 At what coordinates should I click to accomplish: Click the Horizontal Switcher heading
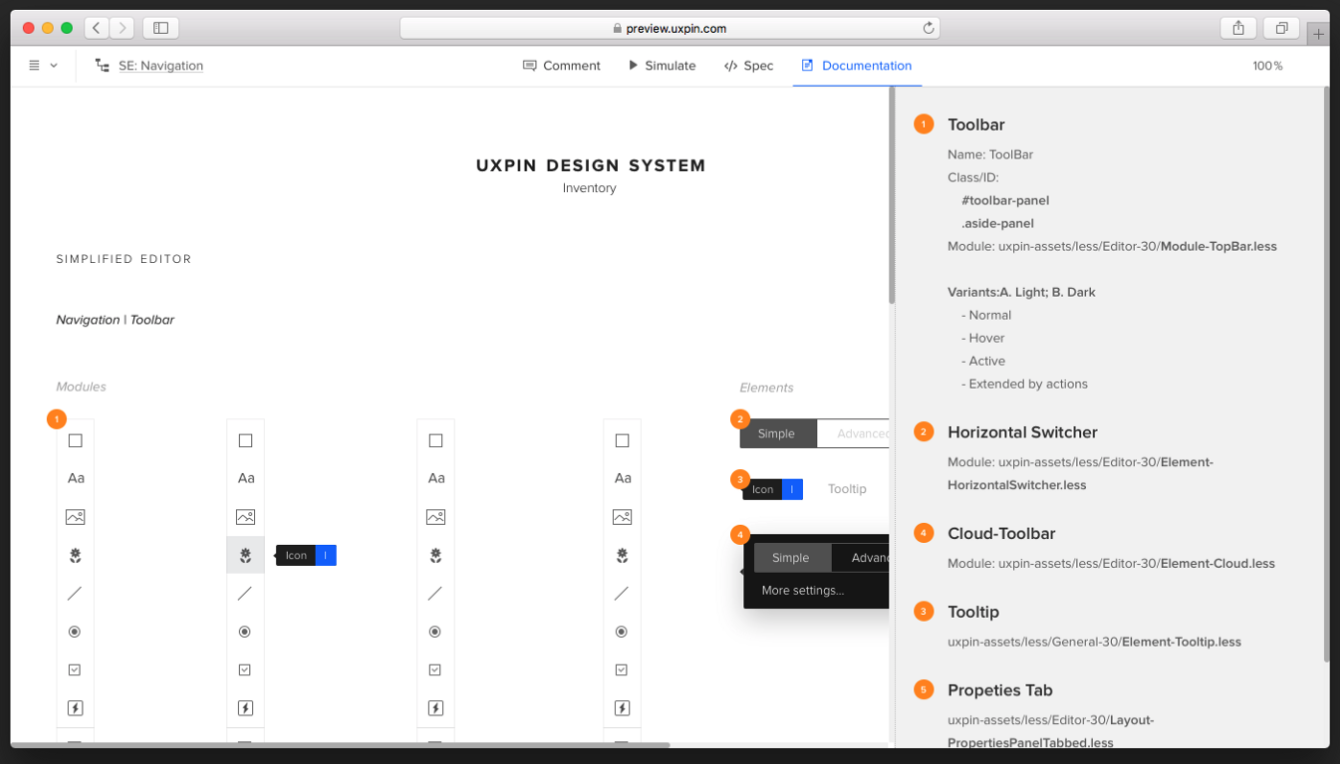(1023, 433)
